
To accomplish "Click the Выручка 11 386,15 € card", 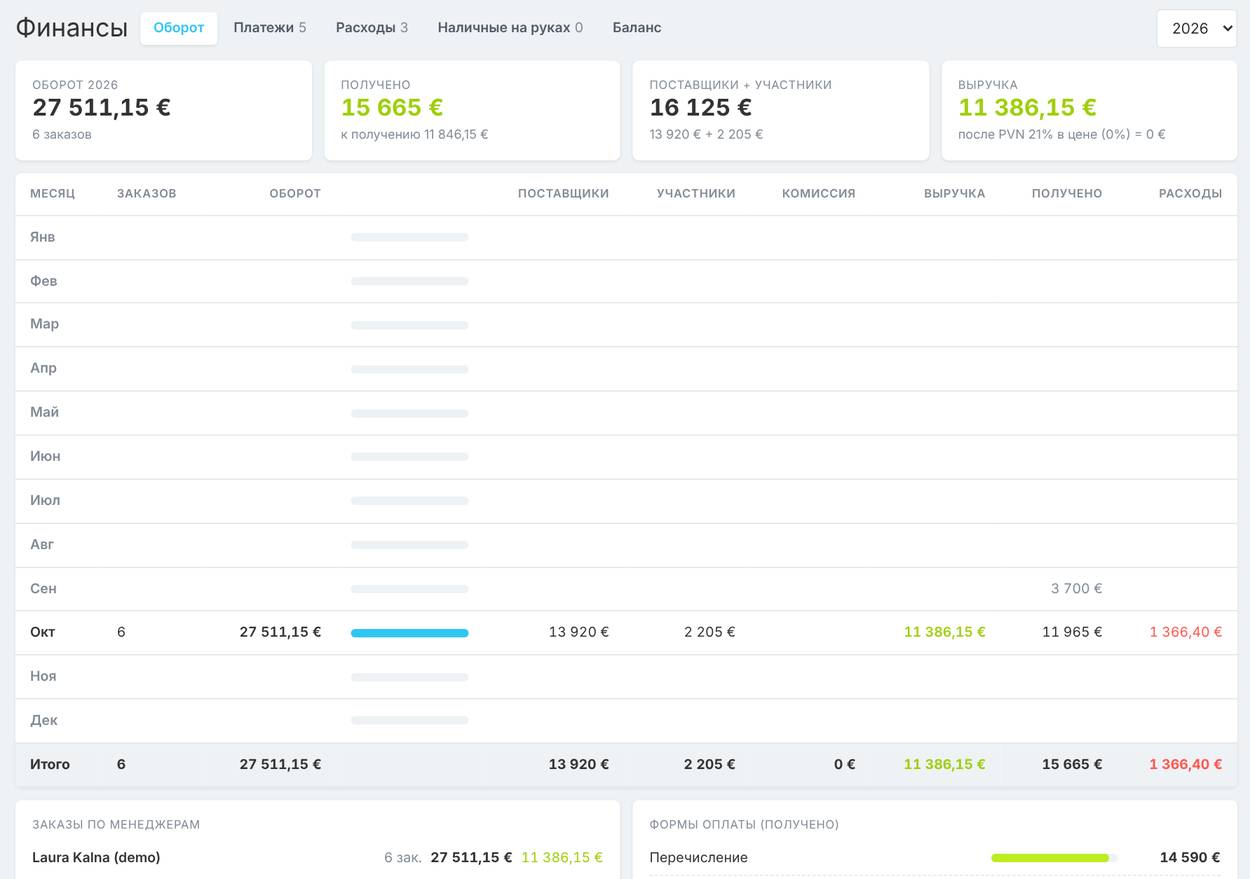I will click(1090, 110).
